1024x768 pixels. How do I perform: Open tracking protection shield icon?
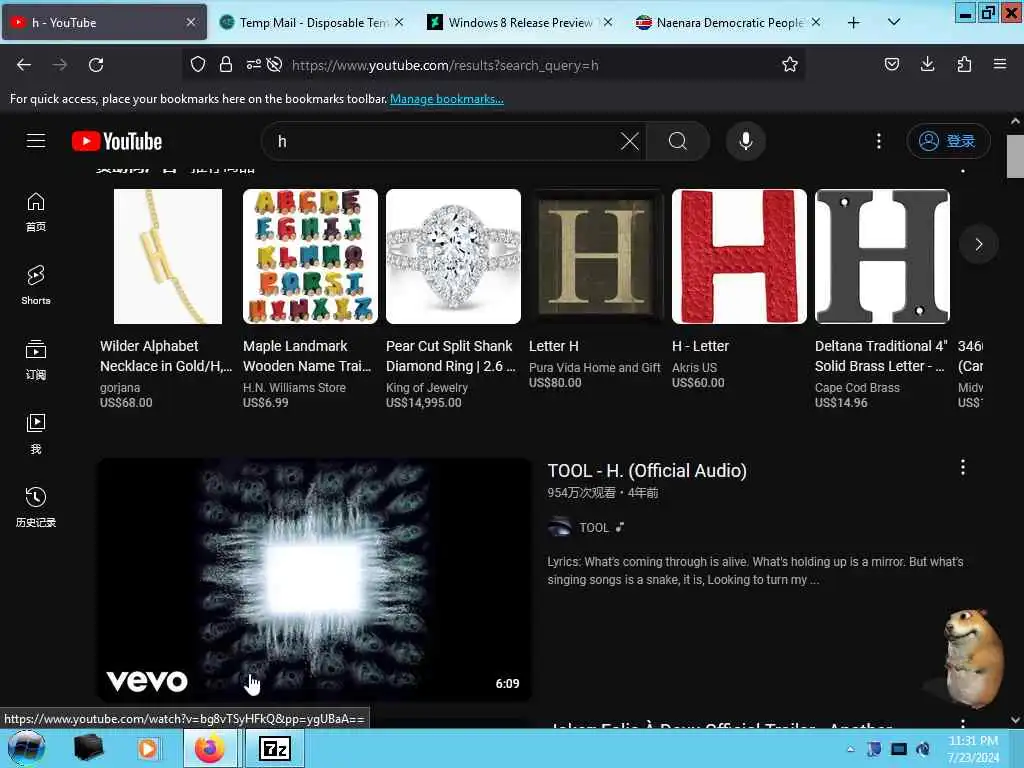pyautogui.click(x=198, y=65)
